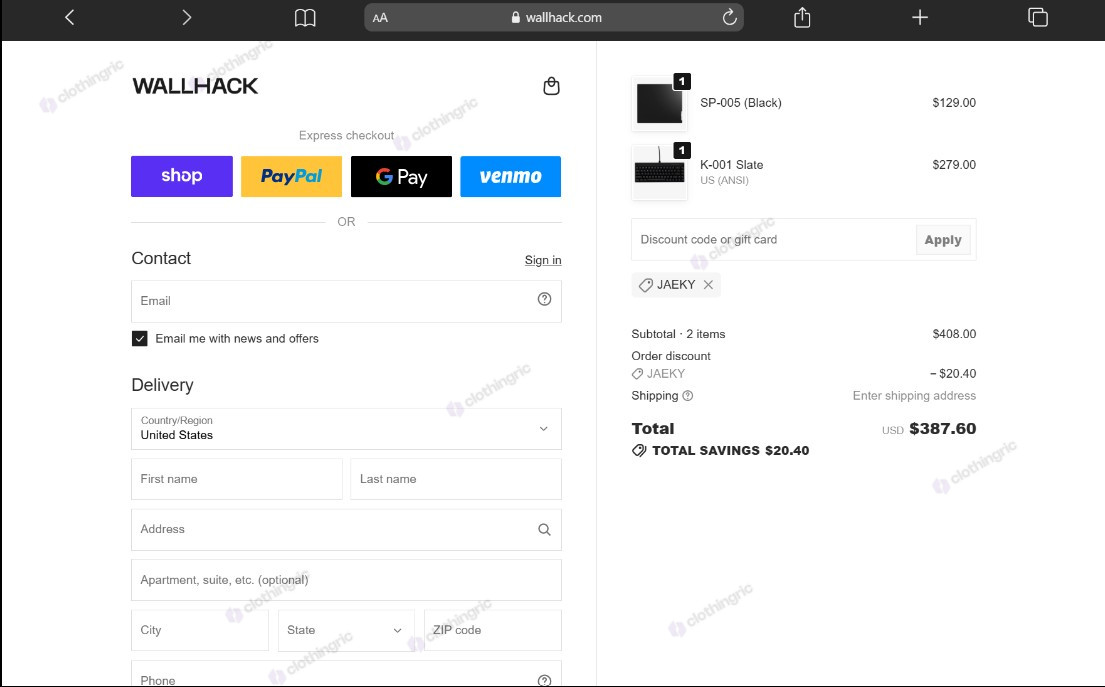Click the Enter shipping address text
This screenshot has height=687, width=1105.
(x=914, y=396)
